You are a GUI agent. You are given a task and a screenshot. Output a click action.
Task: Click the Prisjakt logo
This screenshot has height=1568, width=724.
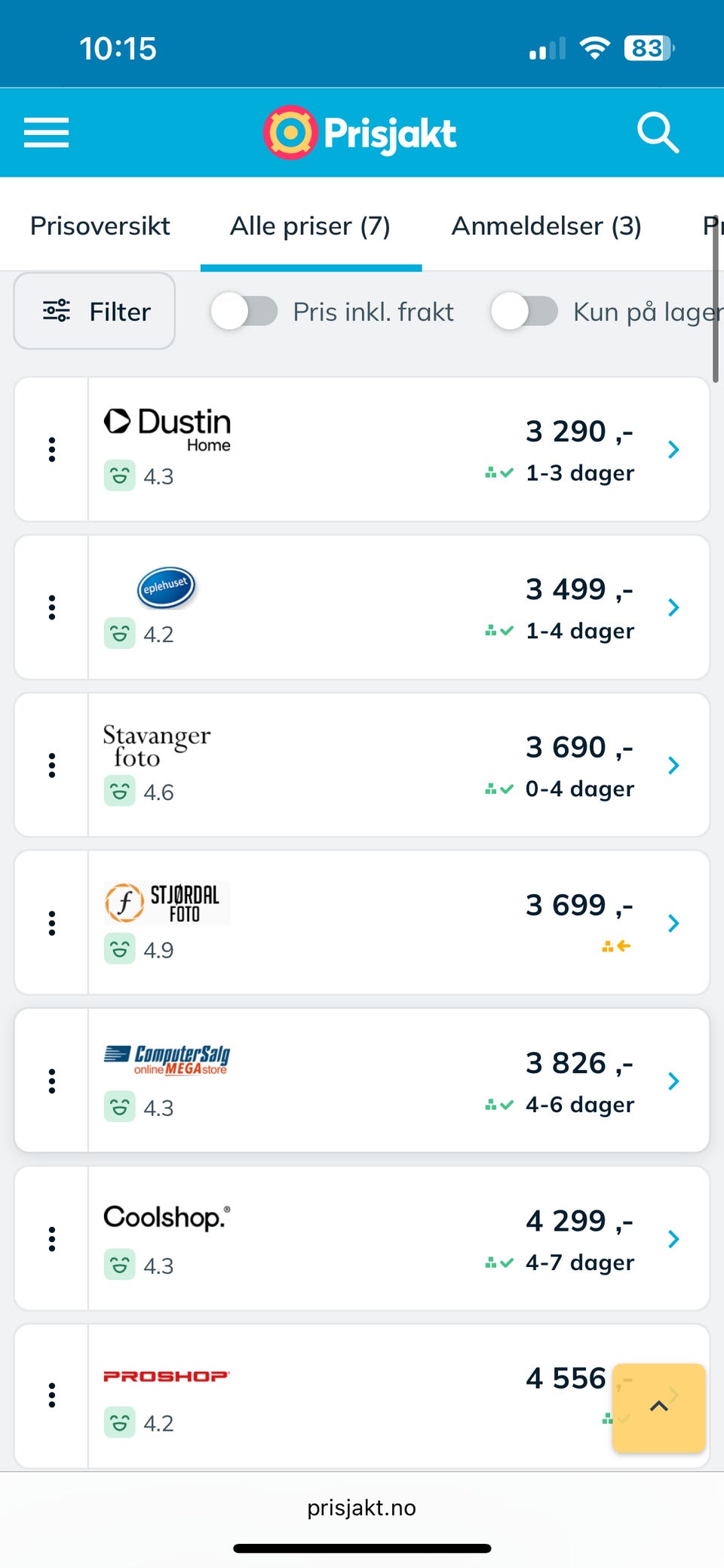(360, 133)
